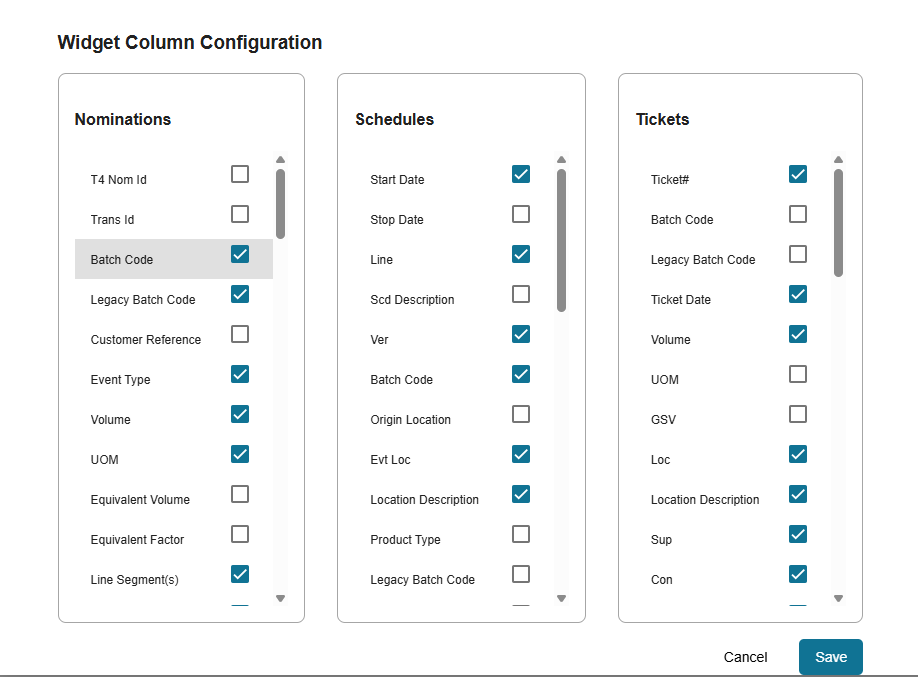The image size is (918, 677).
Task: Disable the Event Type column checkbox
Action: click(240, 375)
